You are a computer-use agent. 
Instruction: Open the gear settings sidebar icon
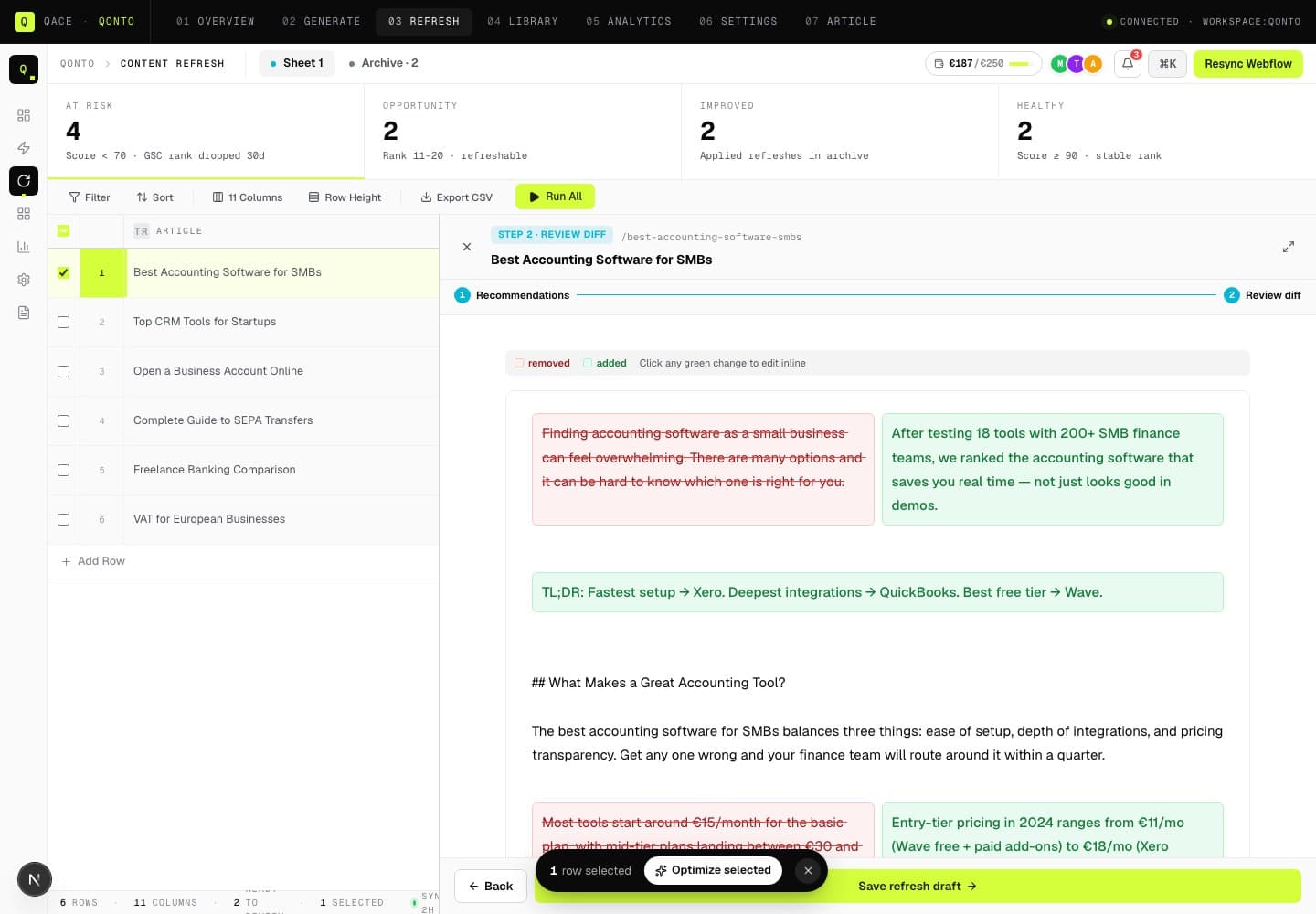pyautogui.click(x=24, y=280)
